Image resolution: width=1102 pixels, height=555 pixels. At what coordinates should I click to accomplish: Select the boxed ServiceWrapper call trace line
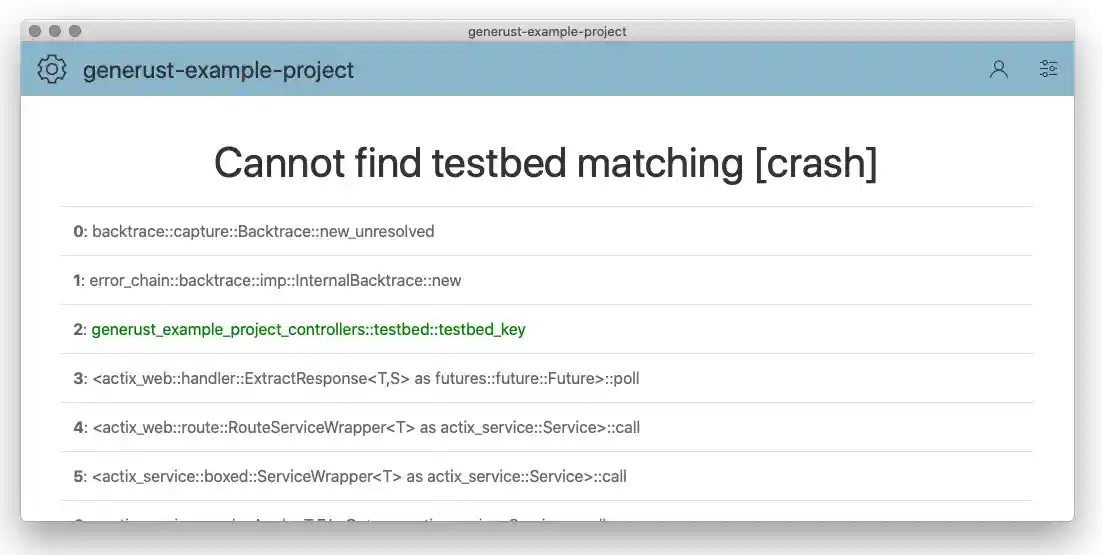(x=359, y=477)
